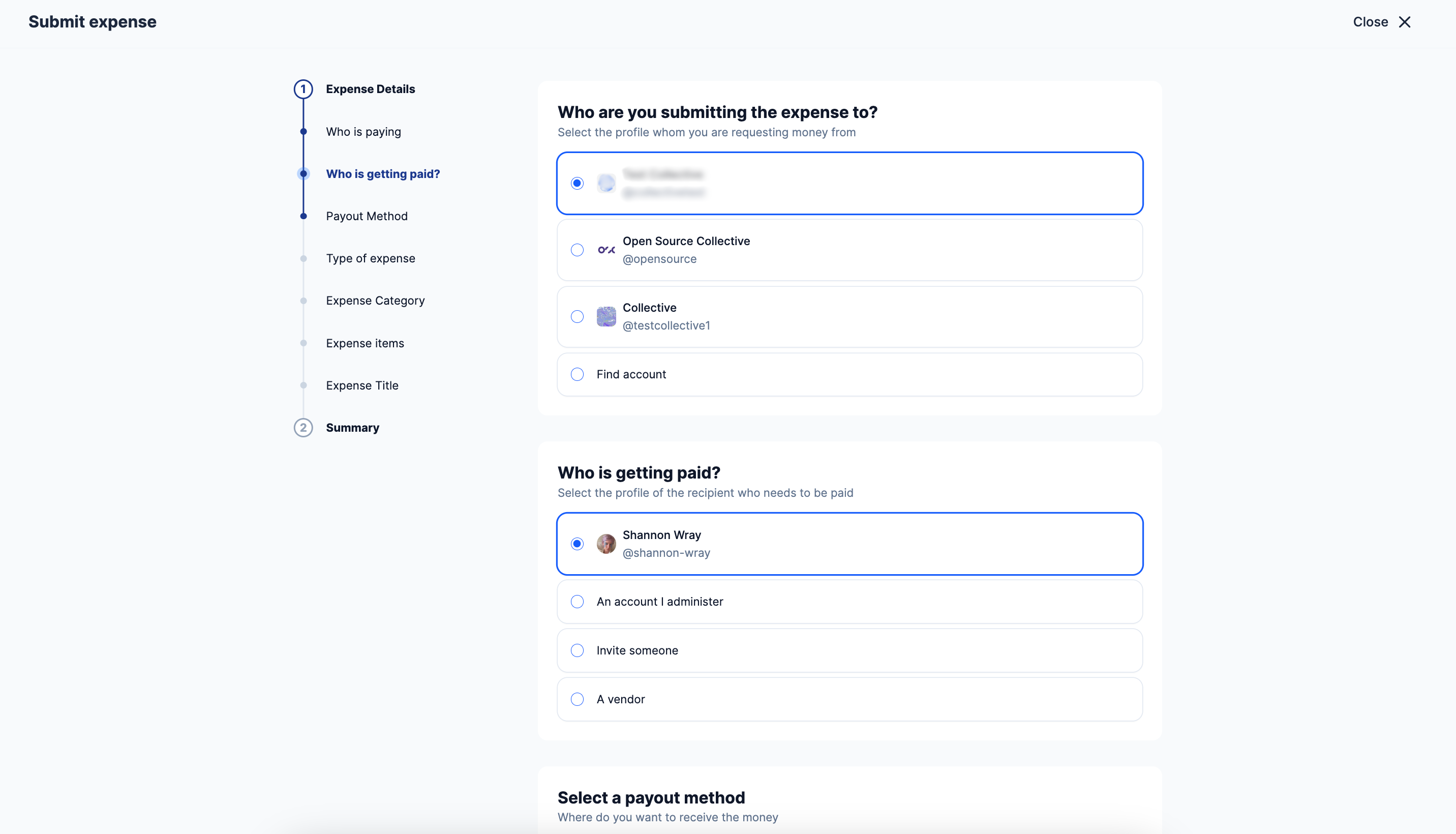The image size is (1456, 834).
Task: Select the Find account radio option
Action: click(x=577, y=374)
